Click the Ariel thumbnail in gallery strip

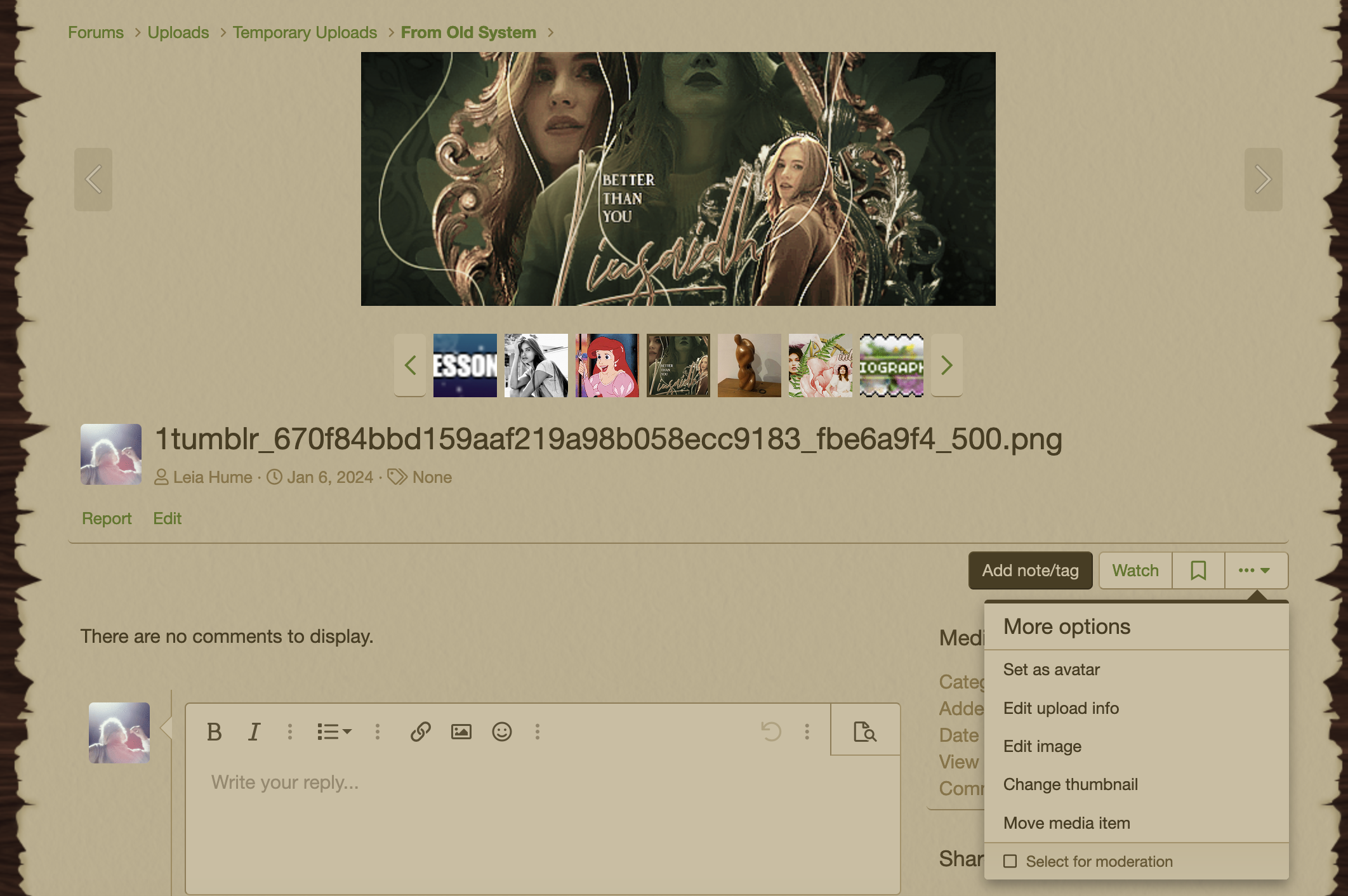(x=607, y=365)
